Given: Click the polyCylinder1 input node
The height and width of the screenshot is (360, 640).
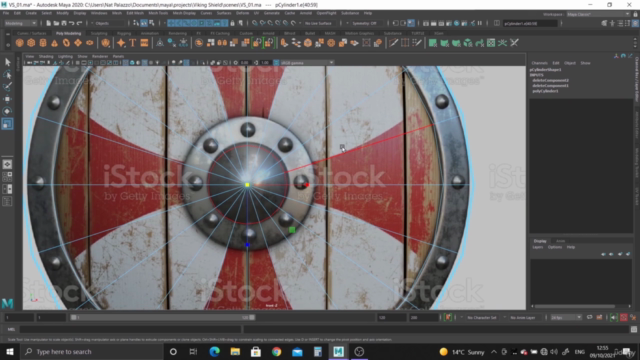Looking at the screenshot, I should [546, 91].
